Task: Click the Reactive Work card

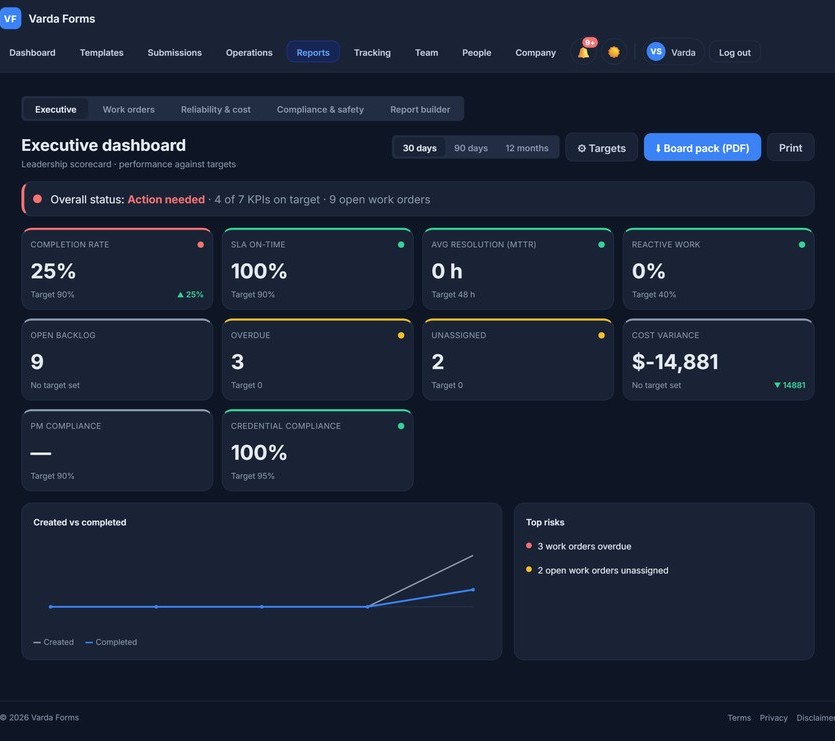Action: point(718,269)
